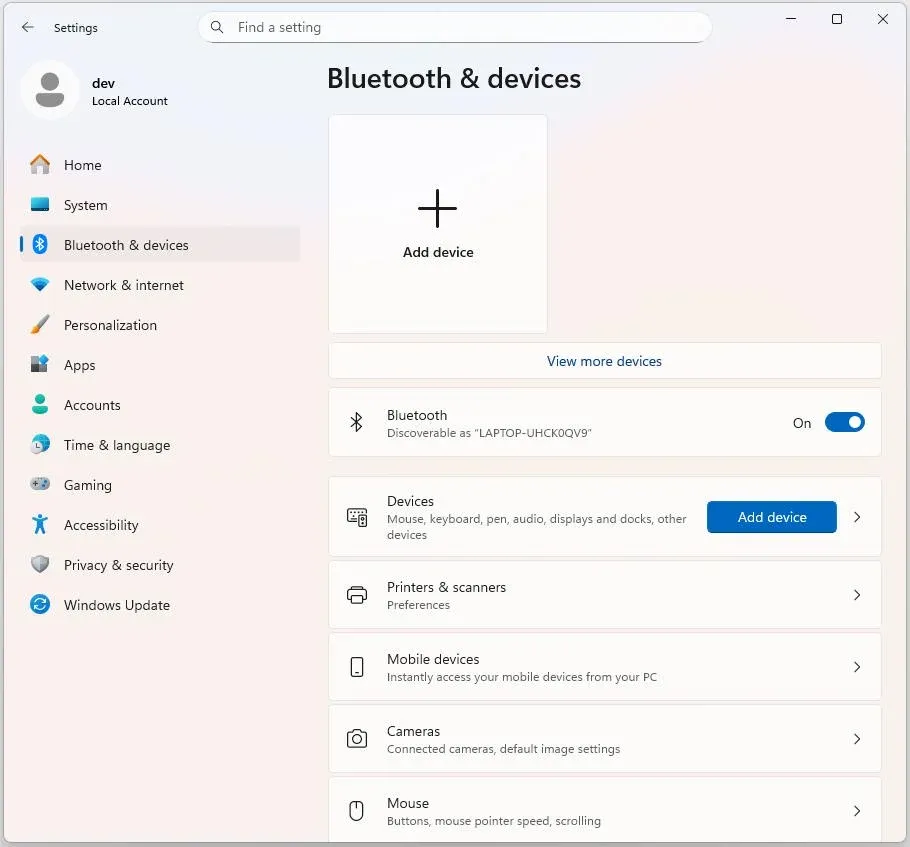Click the System monitor icon
910x847 pixels.
pyautogui.click(x=40, y=204)
